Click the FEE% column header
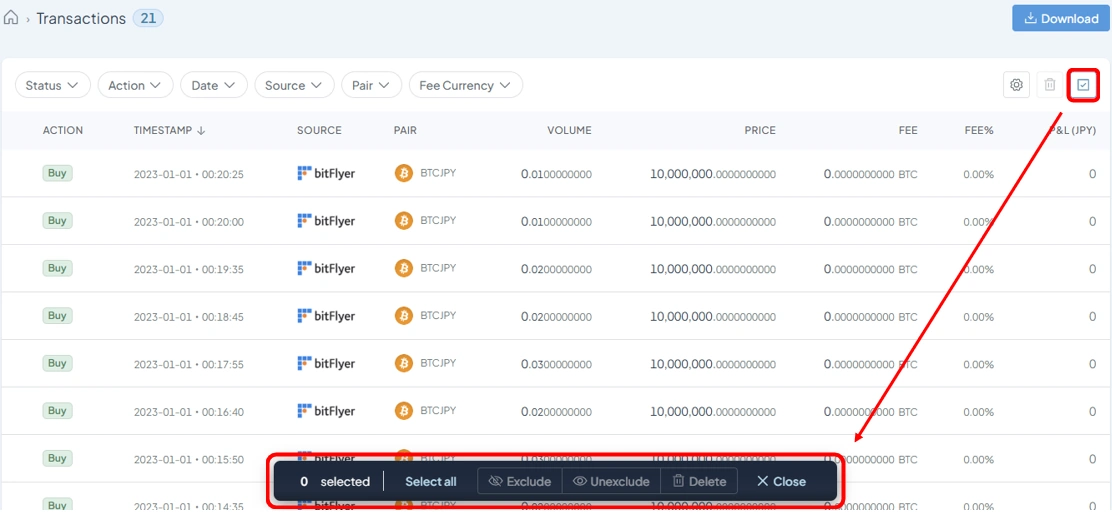Viewport: 1112px width, 514px height. pyautogui.click(x=979, y=130)
